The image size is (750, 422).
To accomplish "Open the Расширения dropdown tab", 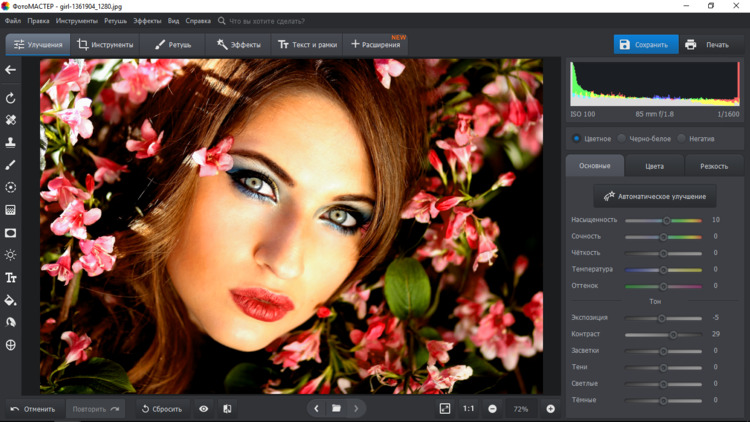I will click(x=376, y=45).
